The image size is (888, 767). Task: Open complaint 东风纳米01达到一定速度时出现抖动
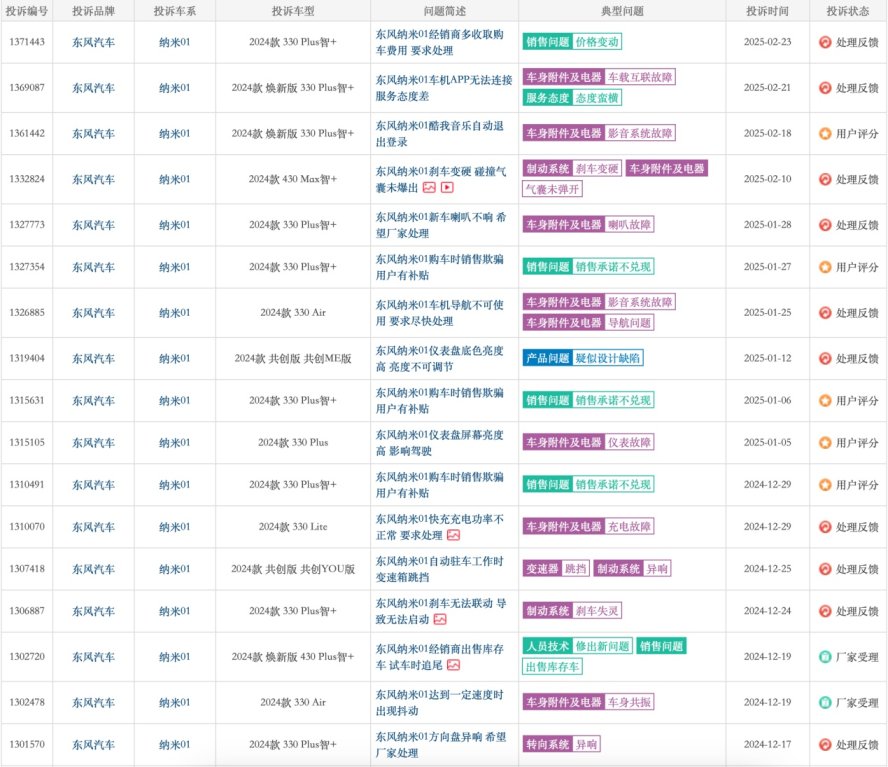439,702
